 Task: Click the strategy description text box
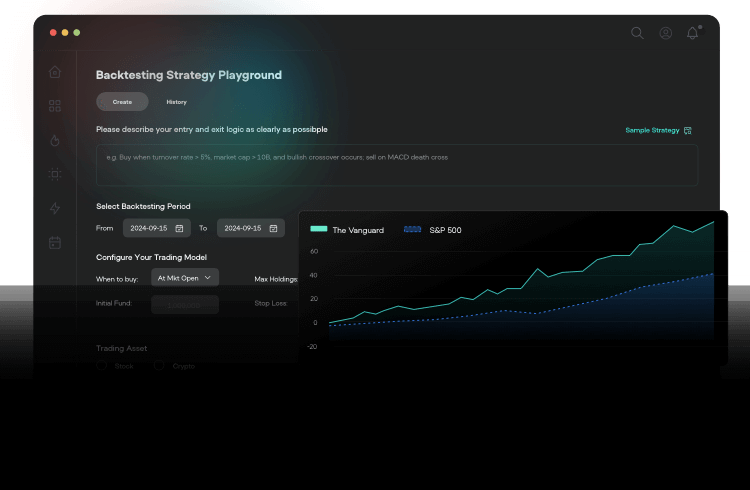(x=397, y=165)
